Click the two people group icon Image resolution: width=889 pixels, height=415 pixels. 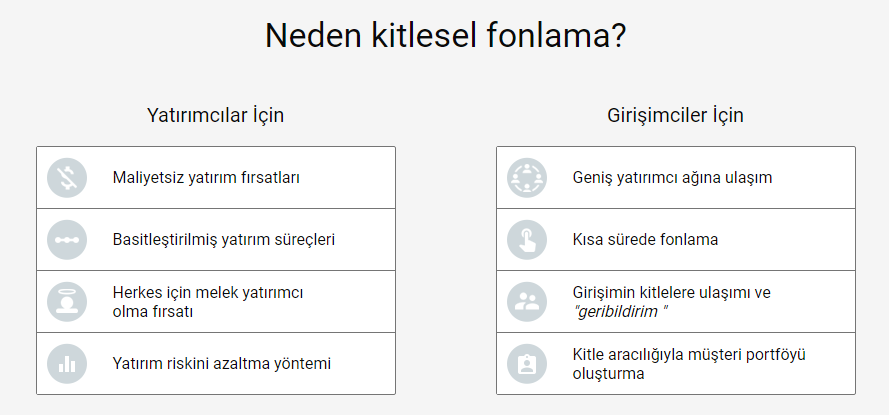pyautogui.click(x=527, y=302)
